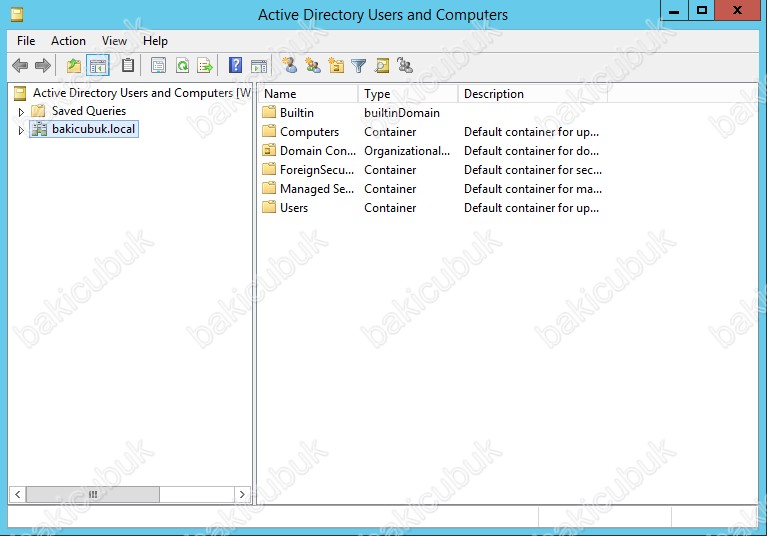Click the tree horizontal scrollbar thumb
Image resolution: width=767 pixels, height=536 pixels.
coord(93,494)
